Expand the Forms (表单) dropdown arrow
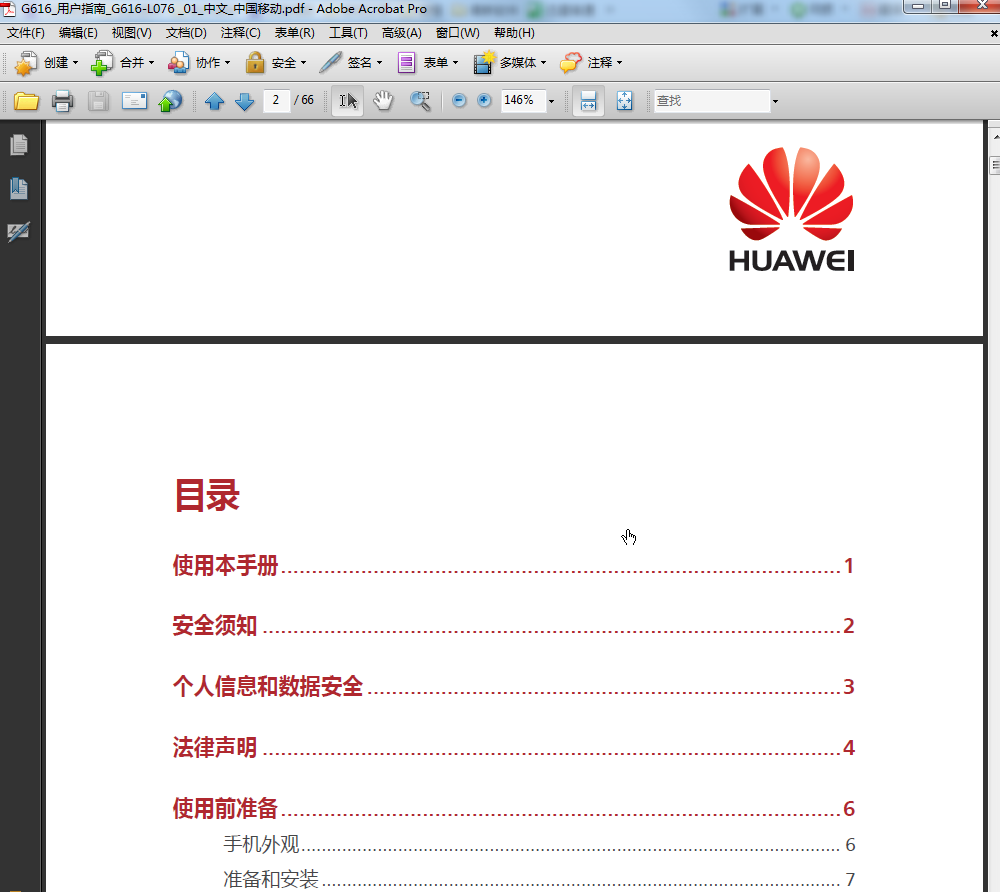 [x=455, y=62]
